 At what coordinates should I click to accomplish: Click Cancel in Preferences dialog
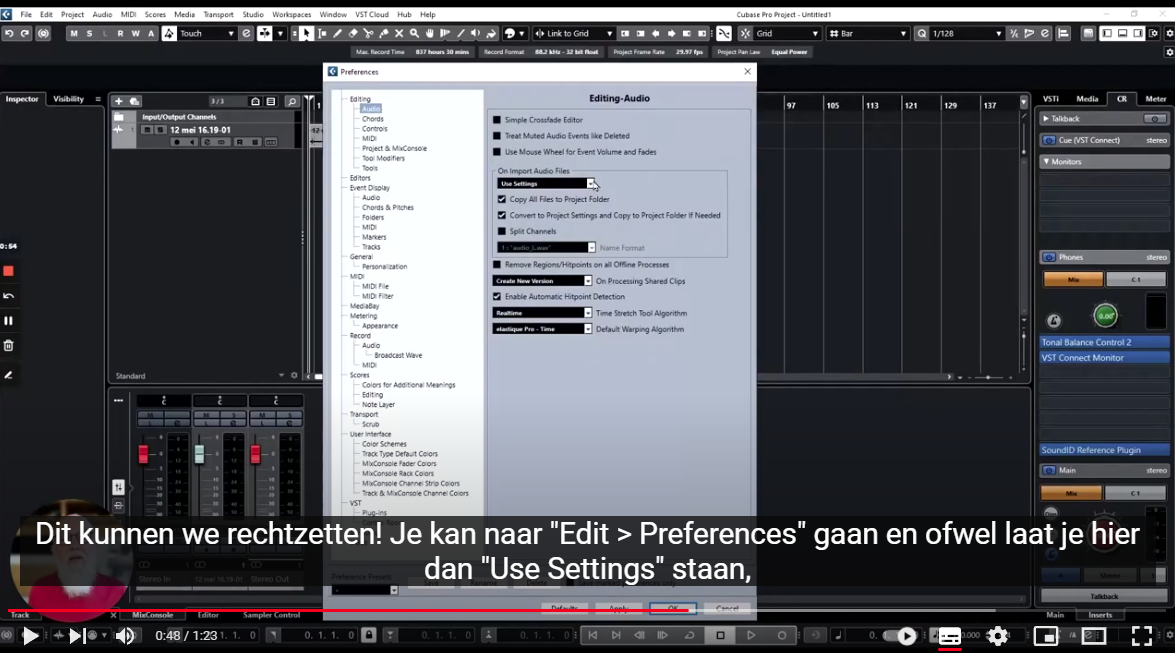tap(727, 608)
